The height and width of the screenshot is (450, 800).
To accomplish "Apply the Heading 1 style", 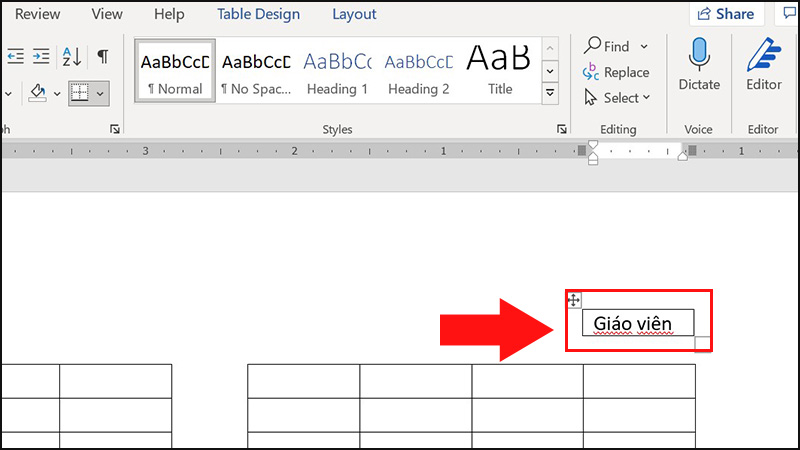I will (337, 70).
